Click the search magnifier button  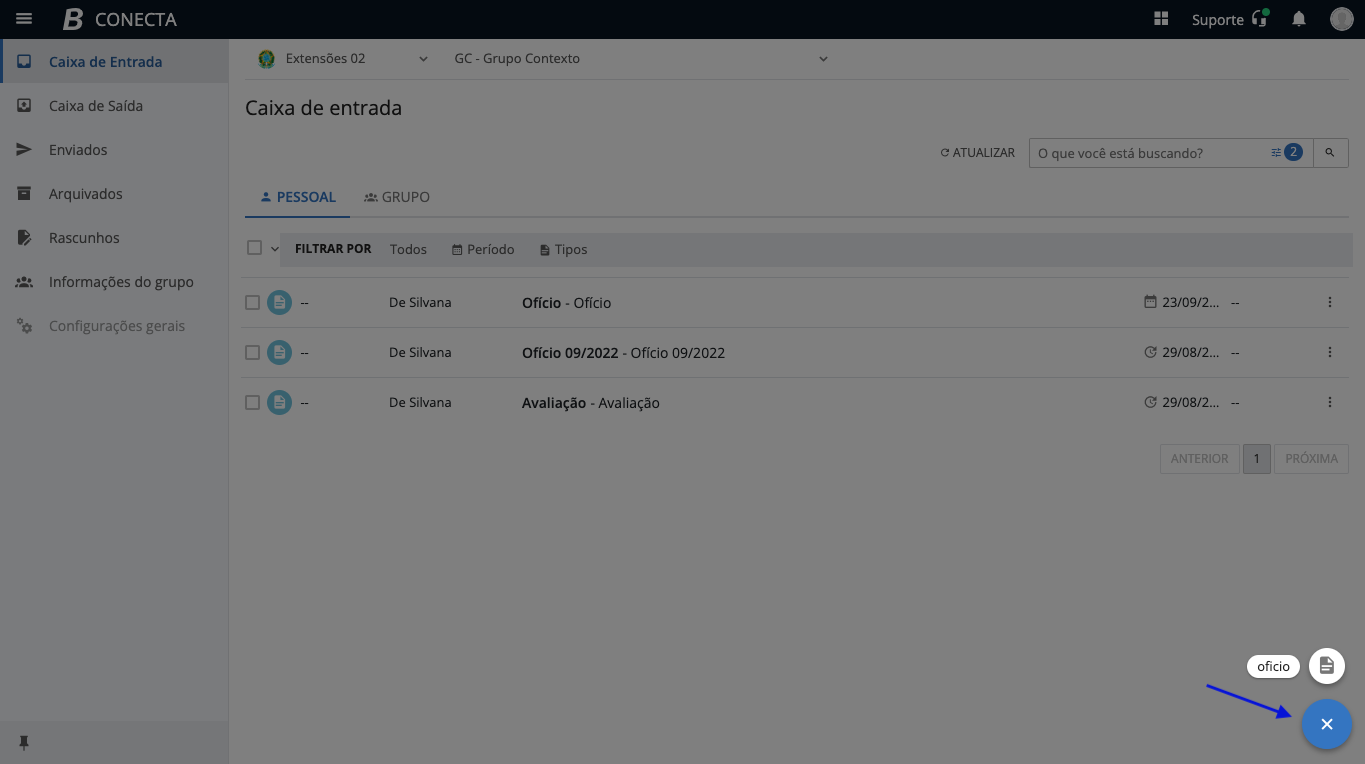coord(1330,153)
